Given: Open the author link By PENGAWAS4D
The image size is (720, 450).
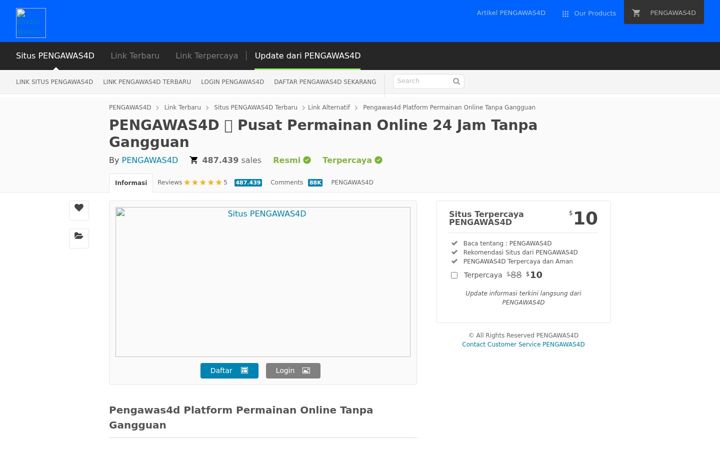Looking at the screenshot, I should (x=150, y=160).
